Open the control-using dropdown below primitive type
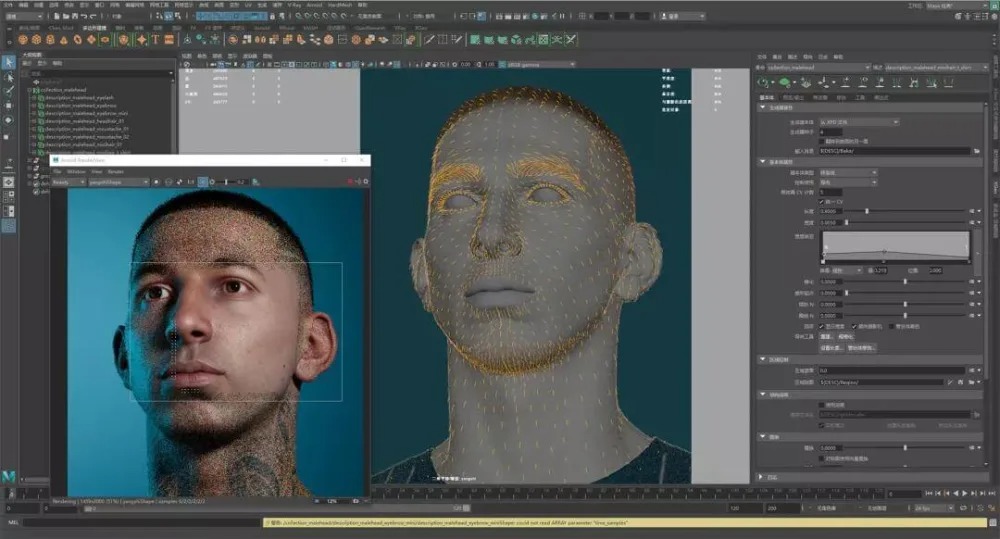This screenshot has width=1000, height=539. pyautogui.click(x=848, y=182)
